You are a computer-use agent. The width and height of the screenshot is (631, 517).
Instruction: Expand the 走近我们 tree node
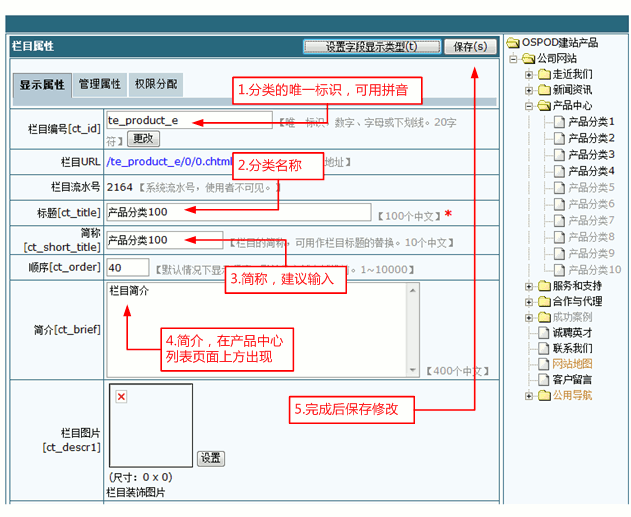tap(529, 75)
